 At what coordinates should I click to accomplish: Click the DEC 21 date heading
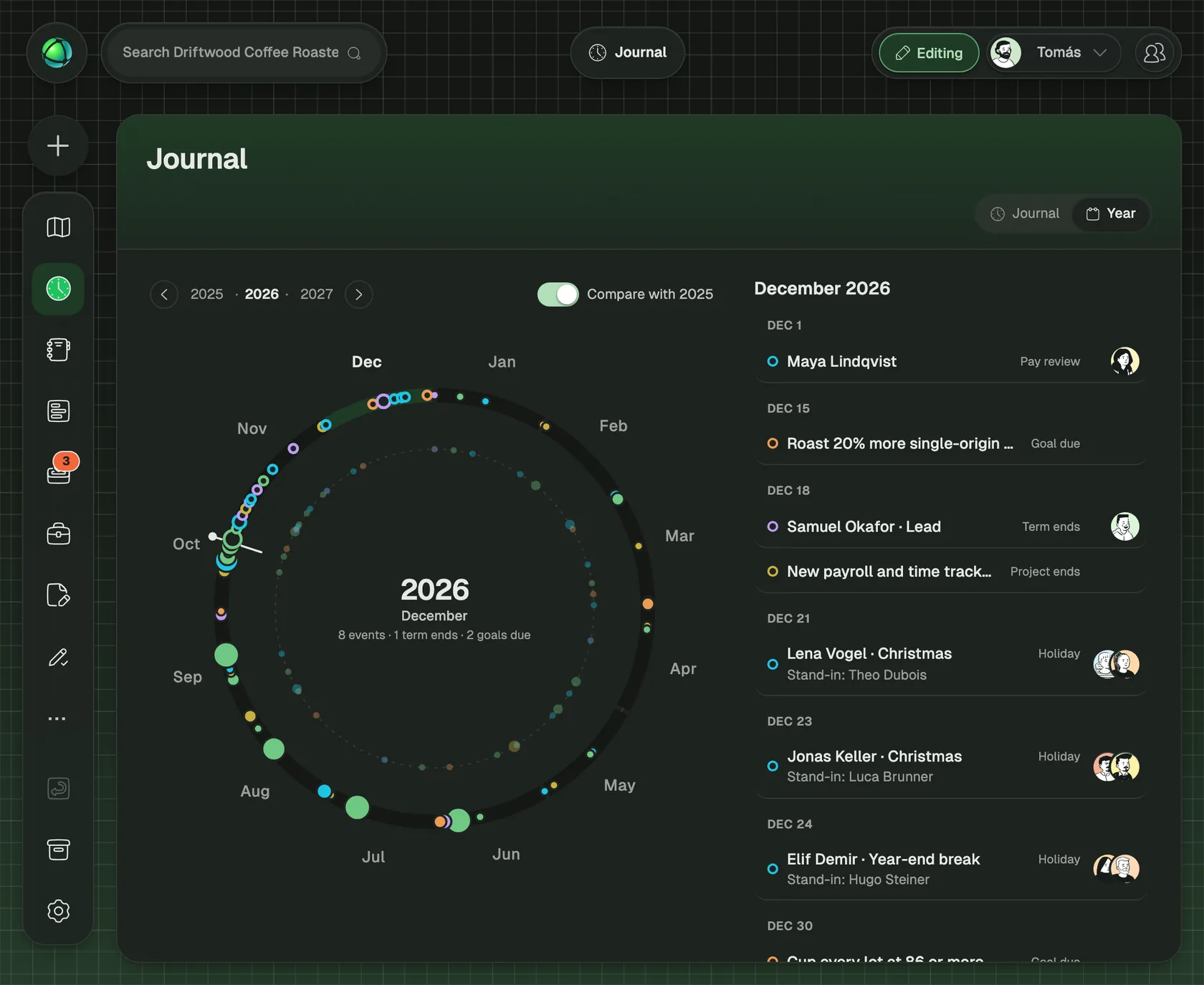788,618
